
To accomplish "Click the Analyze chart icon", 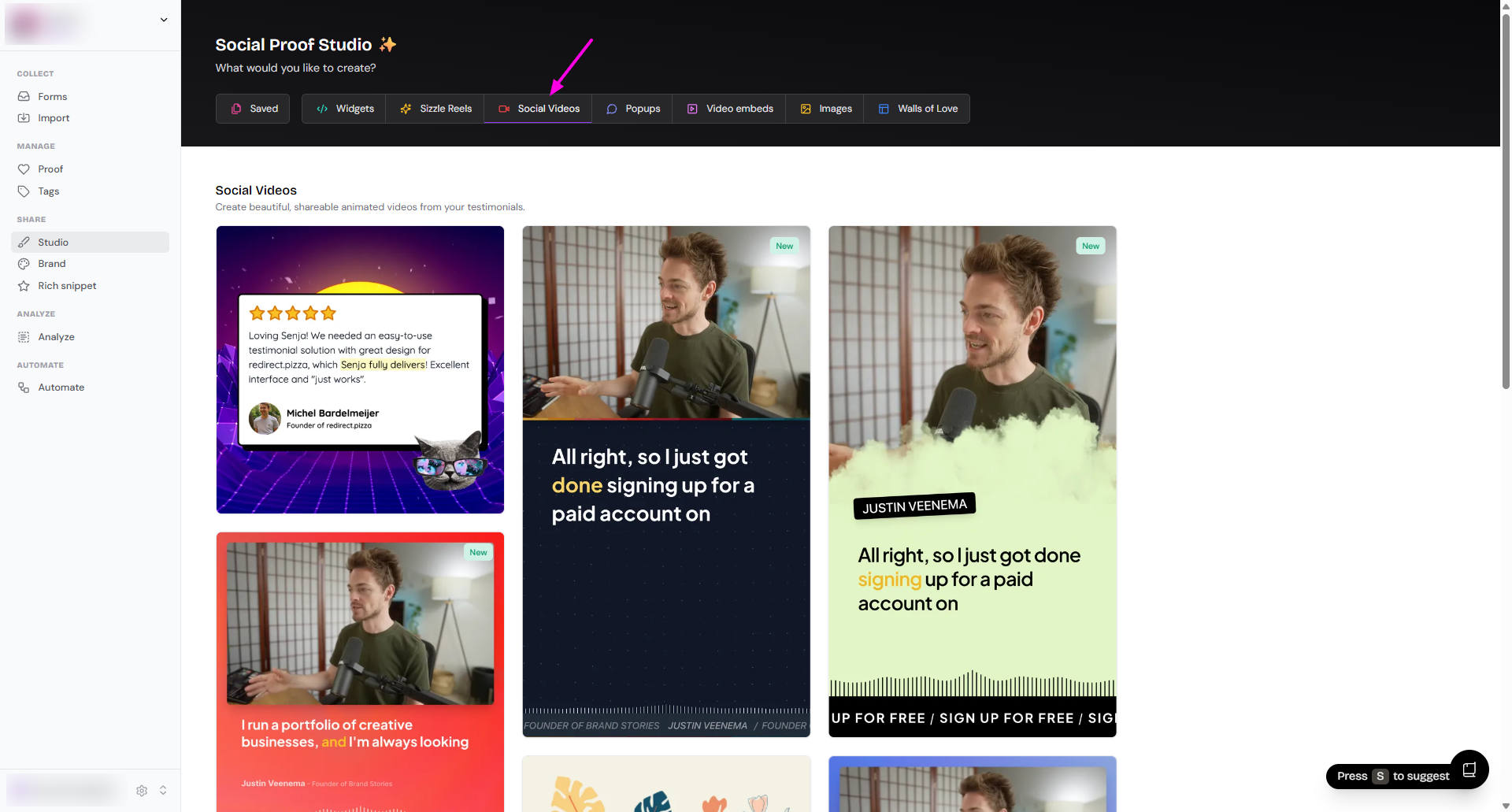I will tap(24, 337).
